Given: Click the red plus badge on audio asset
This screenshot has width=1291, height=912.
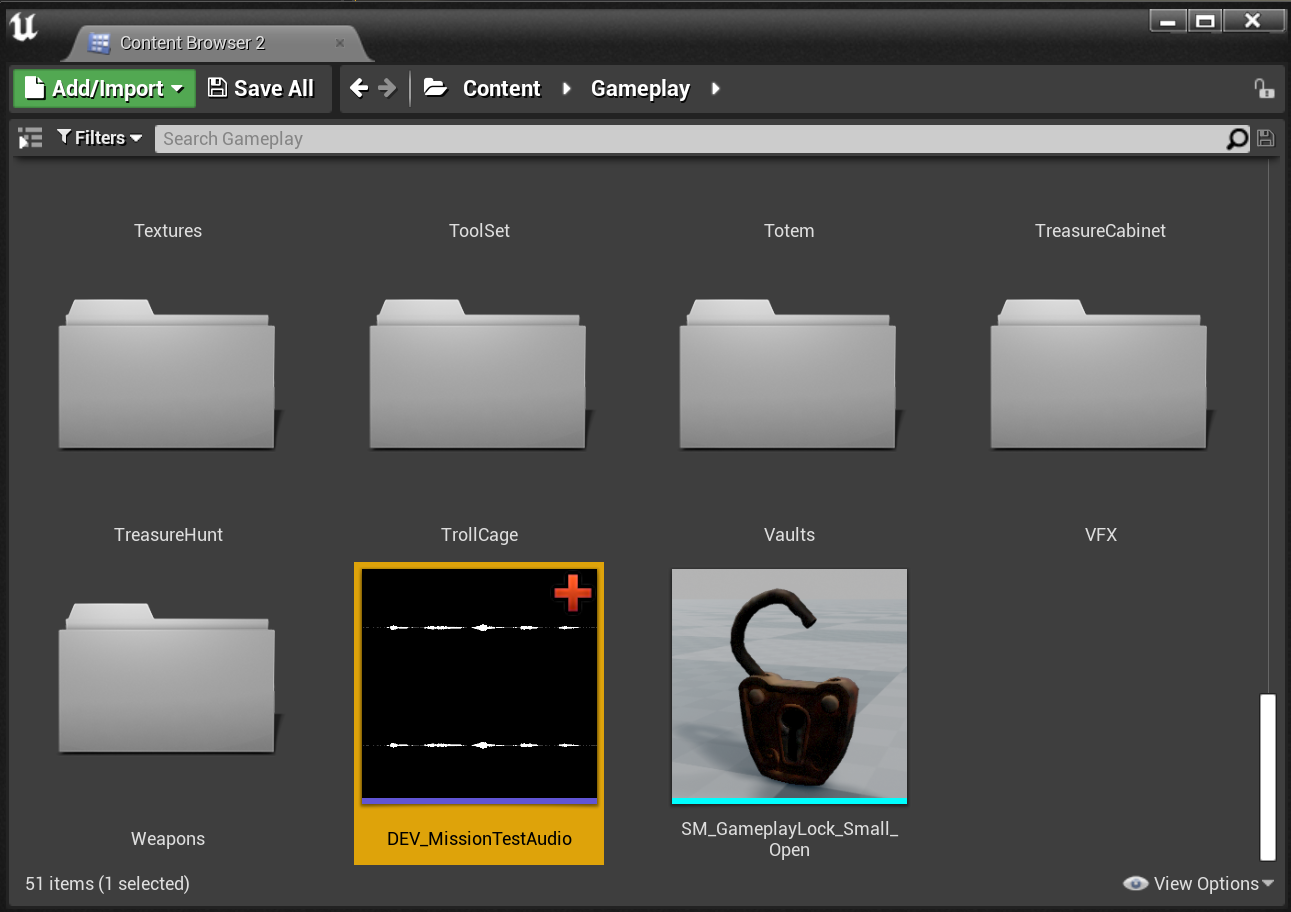Looking at the screenshot, I should [x=573, y=593].
